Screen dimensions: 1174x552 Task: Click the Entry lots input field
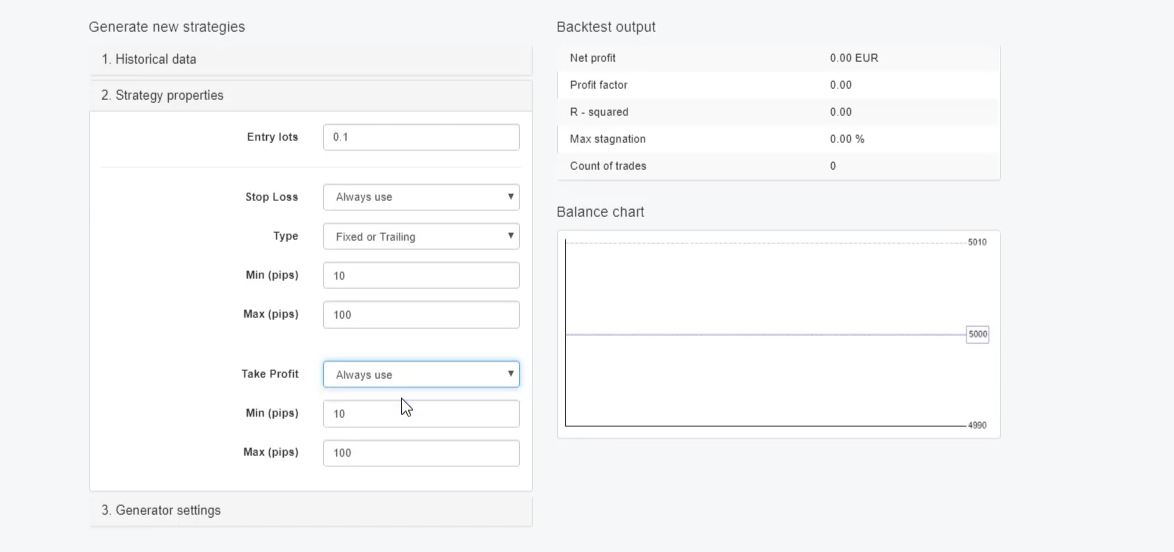click(421, 137)
